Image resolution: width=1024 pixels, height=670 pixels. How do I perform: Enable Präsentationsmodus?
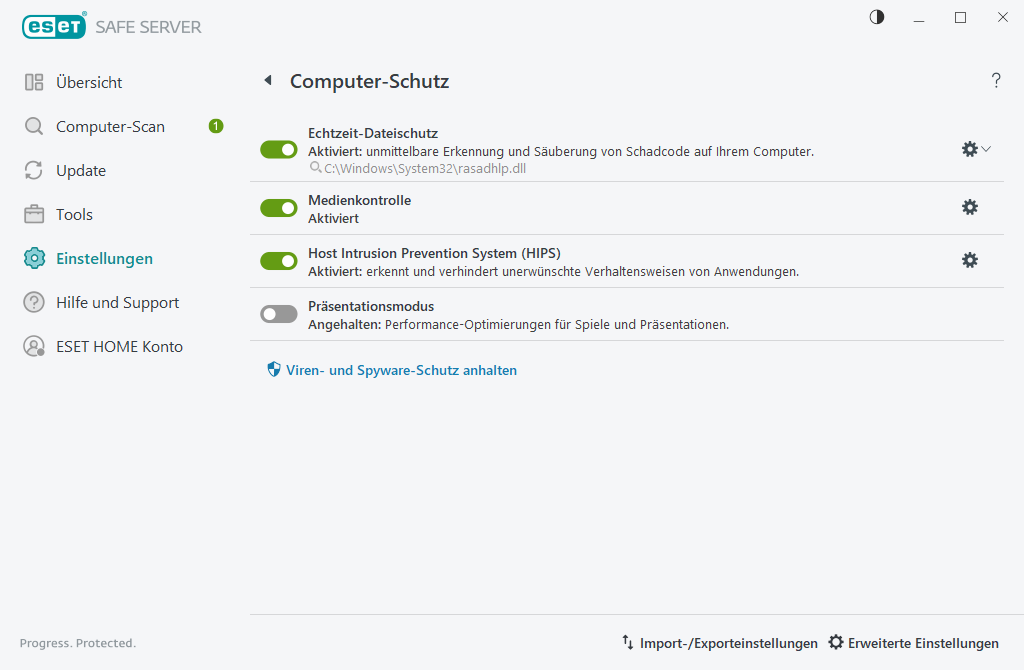click(278, 313)
